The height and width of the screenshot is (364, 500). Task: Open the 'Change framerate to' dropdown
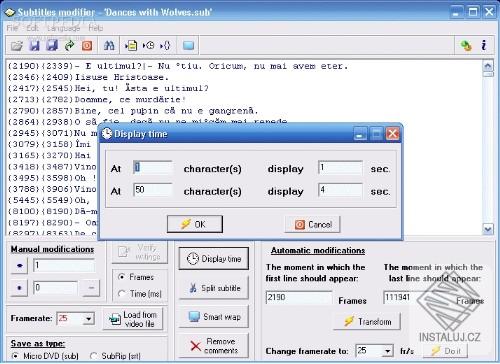pos(387,351)
